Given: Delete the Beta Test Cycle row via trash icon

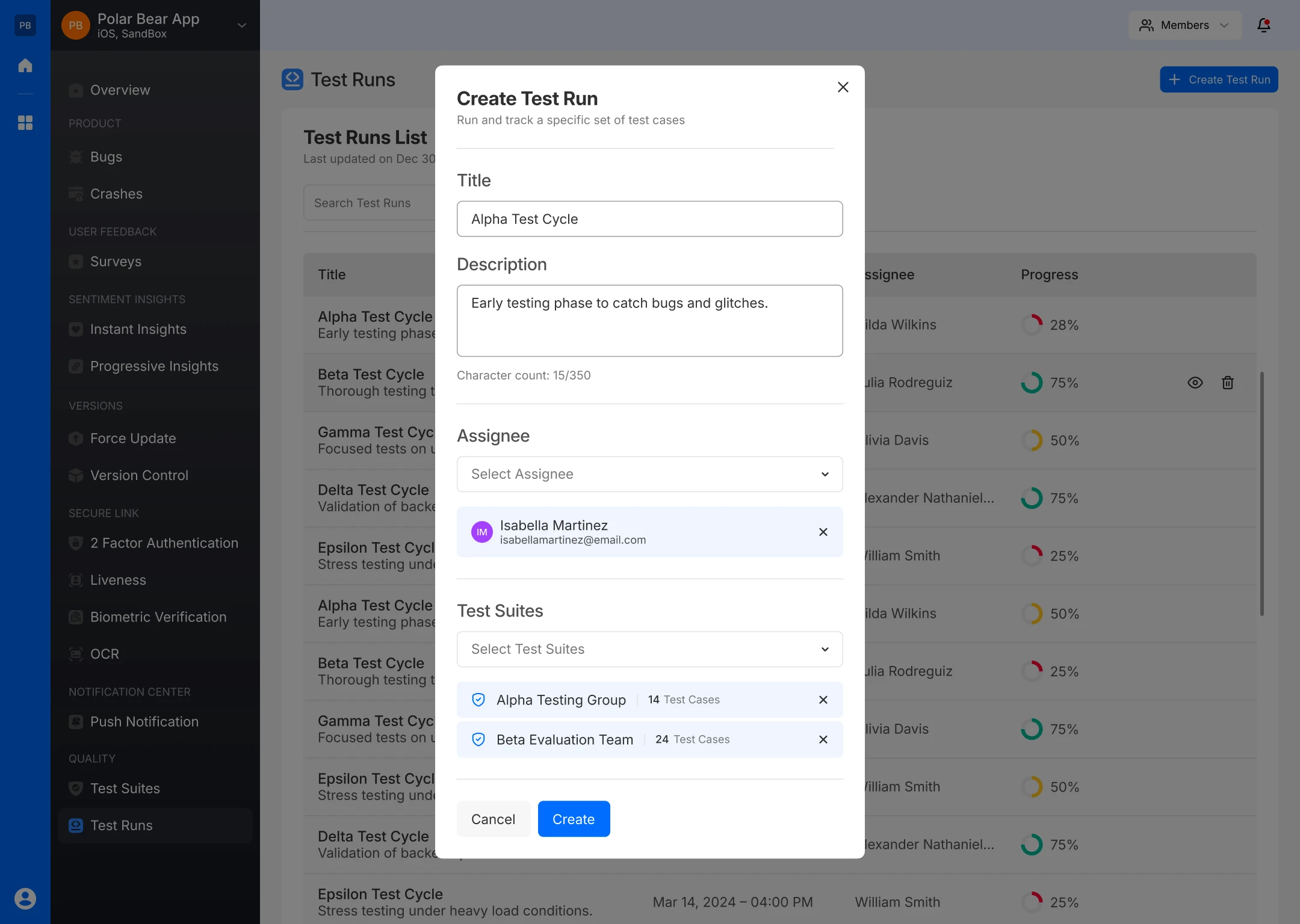Looking at the screenshot, I should (x=1228, y=383).
